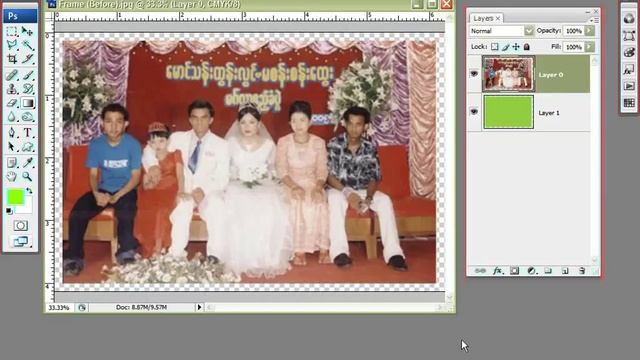Create a new layer
The height and width of the screenshot is (360, 640).
click(x=565, y=271)
